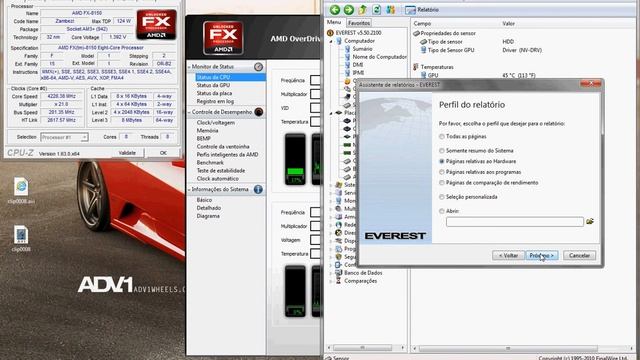
Task: Click the Tipo de Sensor GPU row
Action: coord(451,50)
